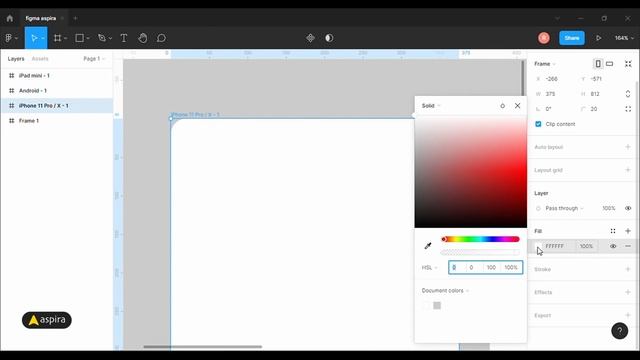640x360 pixels.
Task: Select the Android - 1 layer
Action: [57, 91]
